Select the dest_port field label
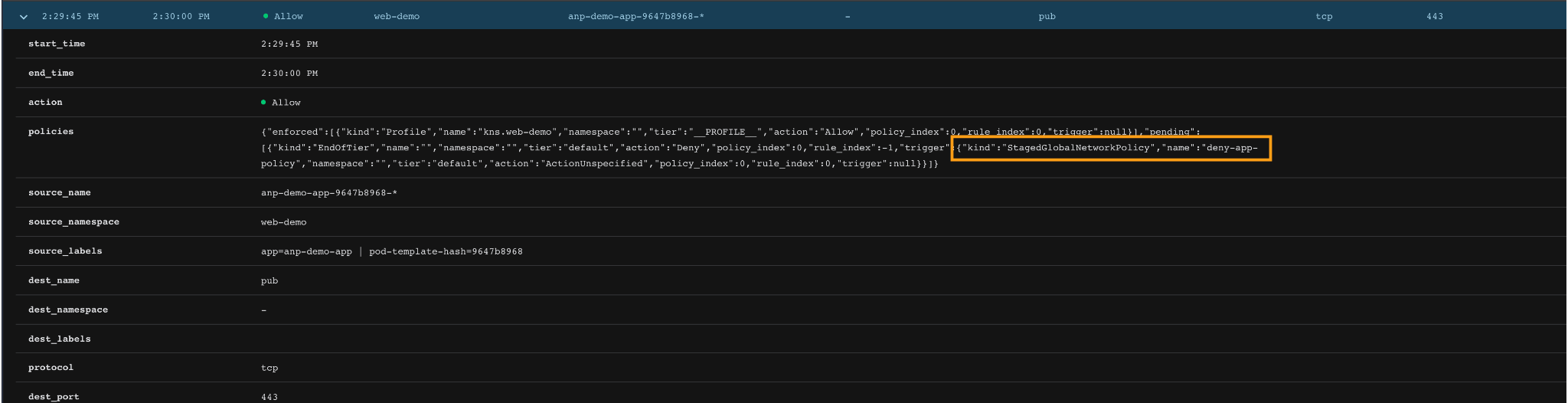 click(x=54, y=397)
